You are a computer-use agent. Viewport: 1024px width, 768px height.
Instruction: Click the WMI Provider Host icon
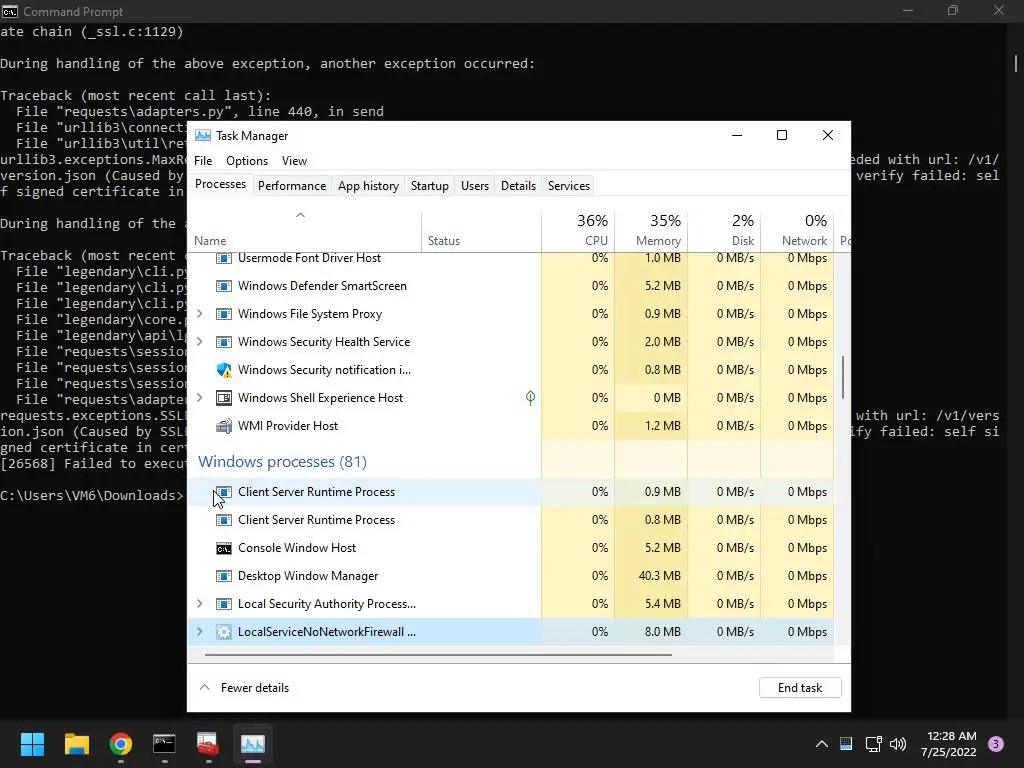pyautogui.click(x=223, y=426)
